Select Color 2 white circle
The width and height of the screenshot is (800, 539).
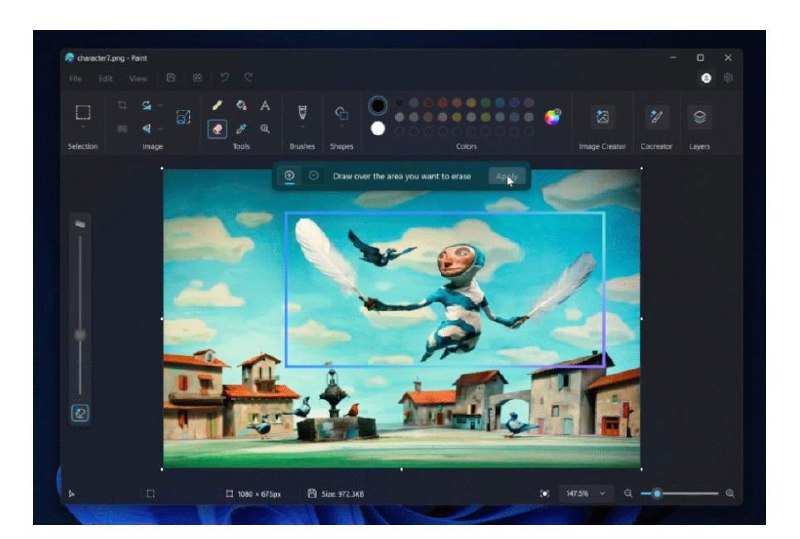[x=378, y=129]
